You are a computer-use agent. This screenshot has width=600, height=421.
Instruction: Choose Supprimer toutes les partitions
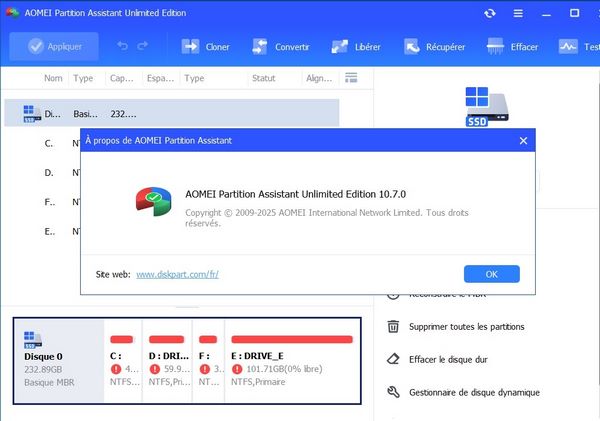466,327
